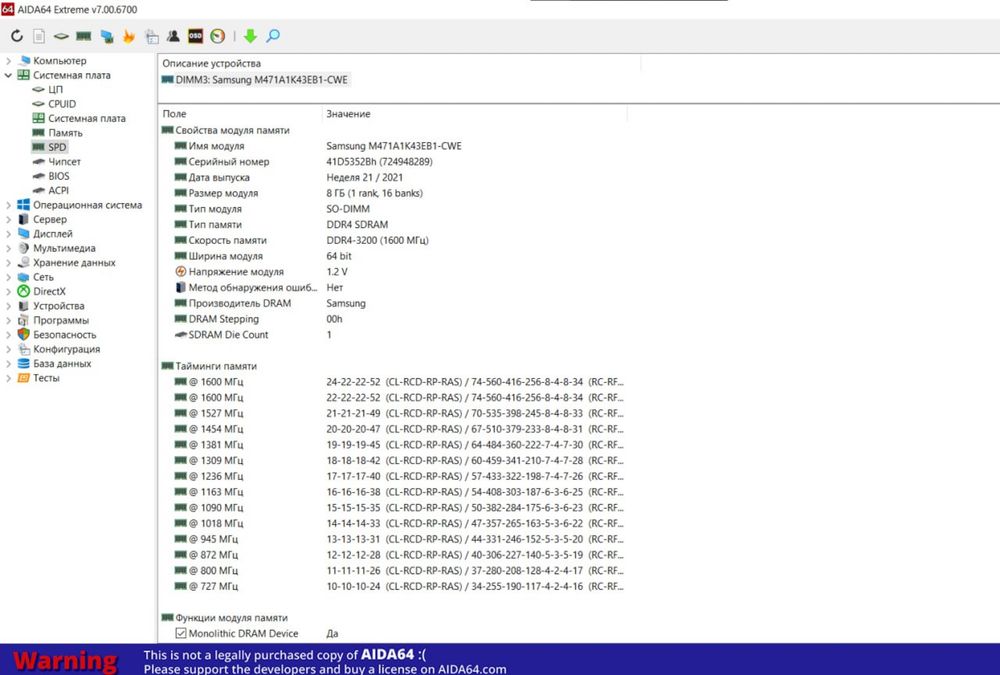Image resolution: width=1000 pixels, height=675 pixels.
Task: Select the DRAM Stepping row
Action: pyautogui.click(x=392, y=318)
